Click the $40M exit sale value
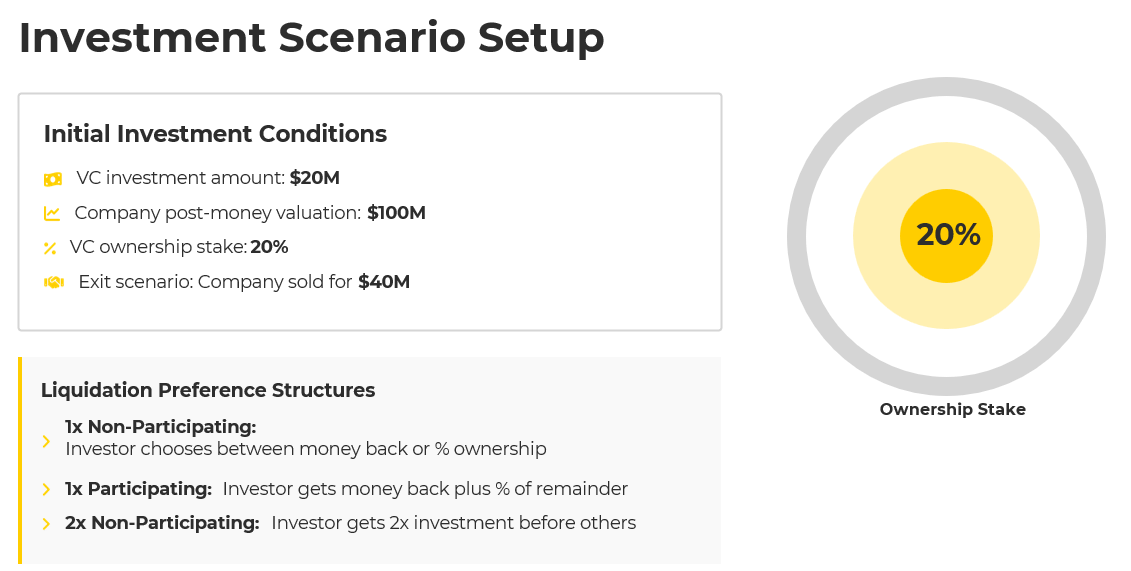The width and height of the screenshot is (1131, 571). tap(384, 282)
